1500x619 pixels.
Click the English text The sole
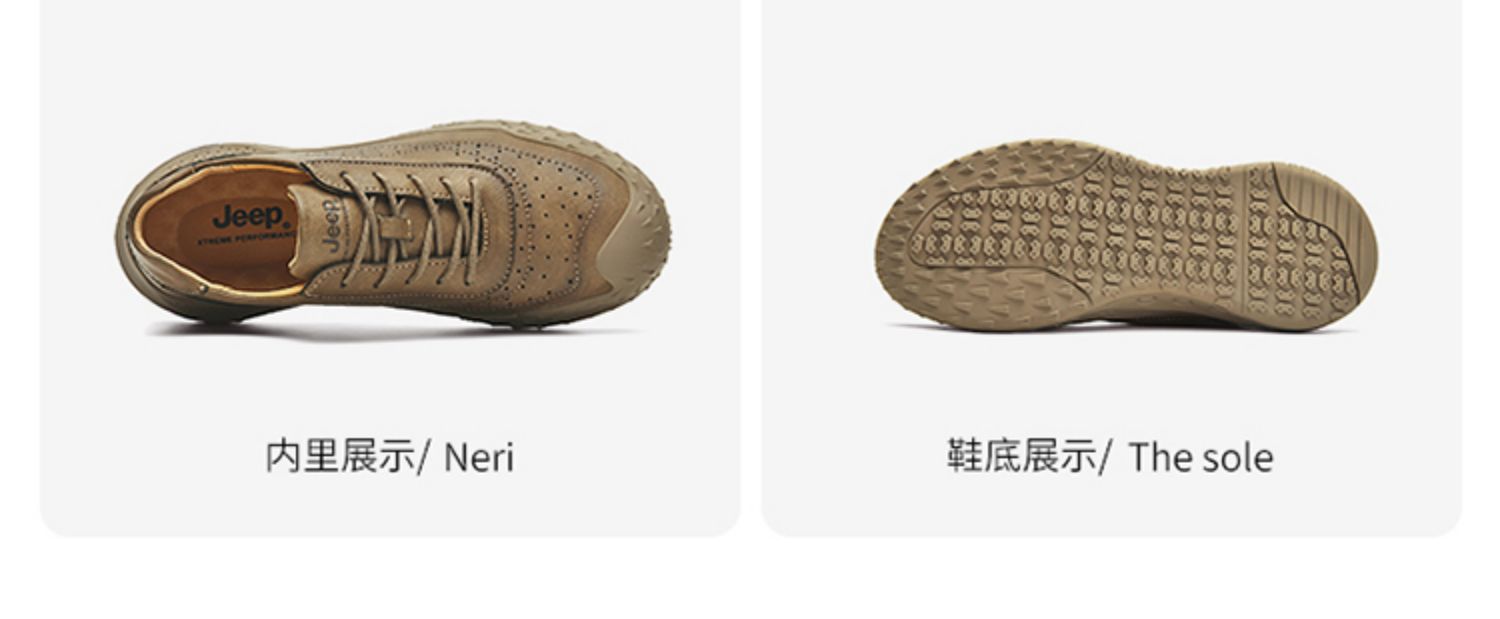[x=1201, y=458]
